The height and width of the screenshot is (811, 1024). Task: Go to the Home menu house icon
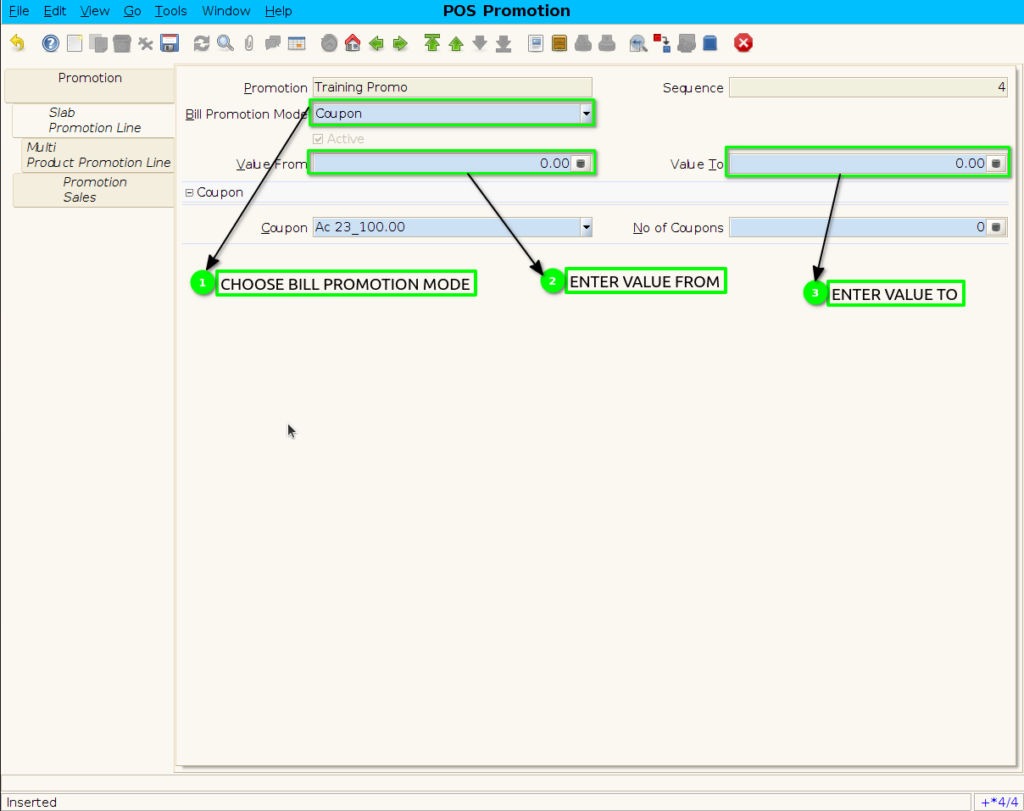click(353, 43)
